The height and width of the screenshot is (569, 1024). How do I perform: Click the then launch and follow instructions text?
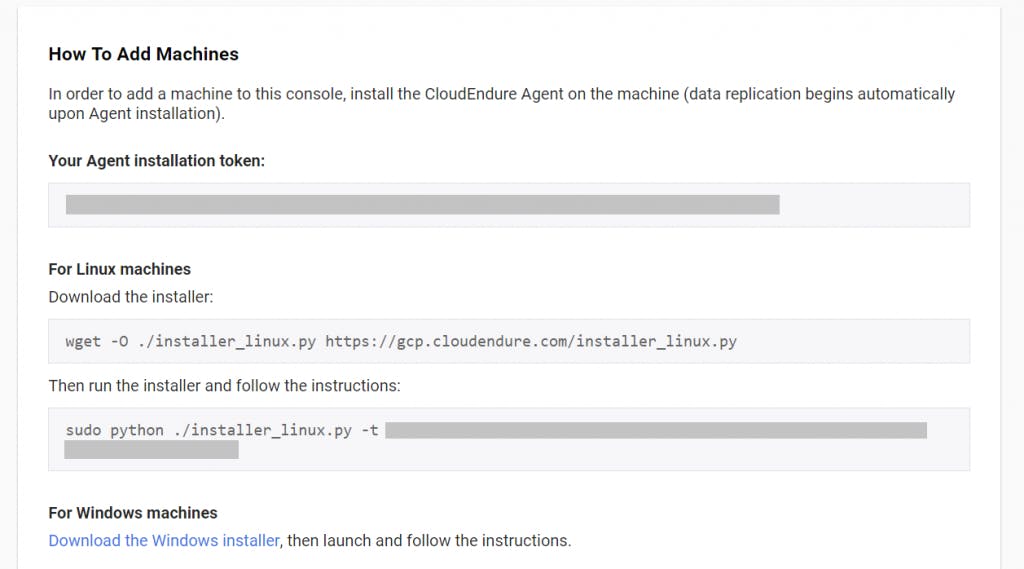pos(429,541)
